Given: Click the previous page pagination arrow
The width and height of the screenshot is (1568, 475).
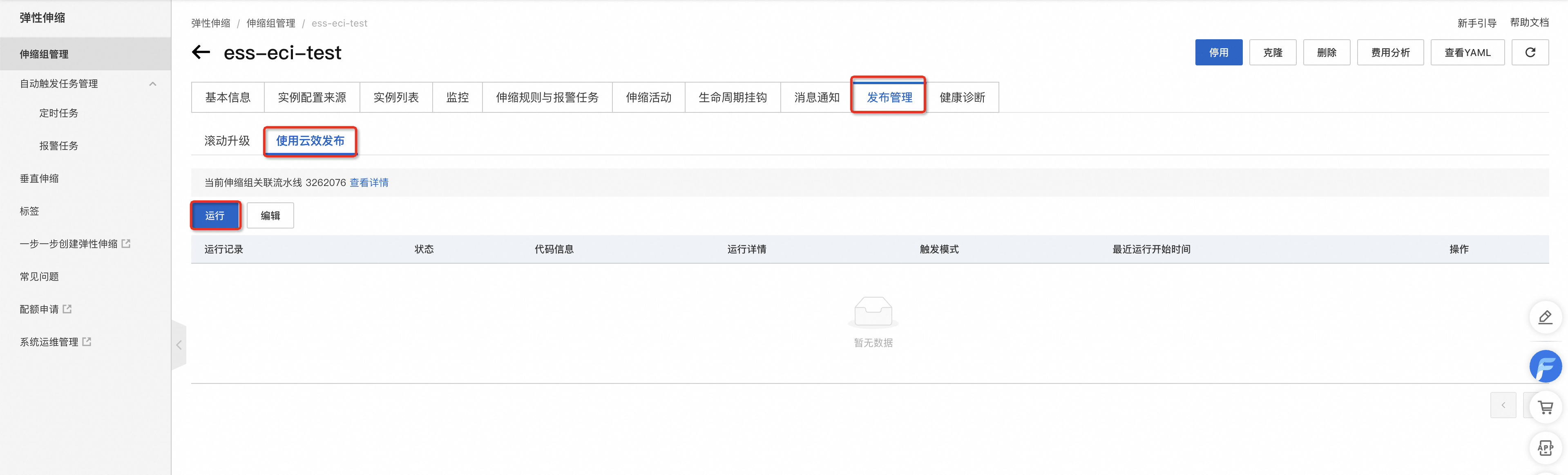Looking at the screenshot, I should [x=1503, y=405].
